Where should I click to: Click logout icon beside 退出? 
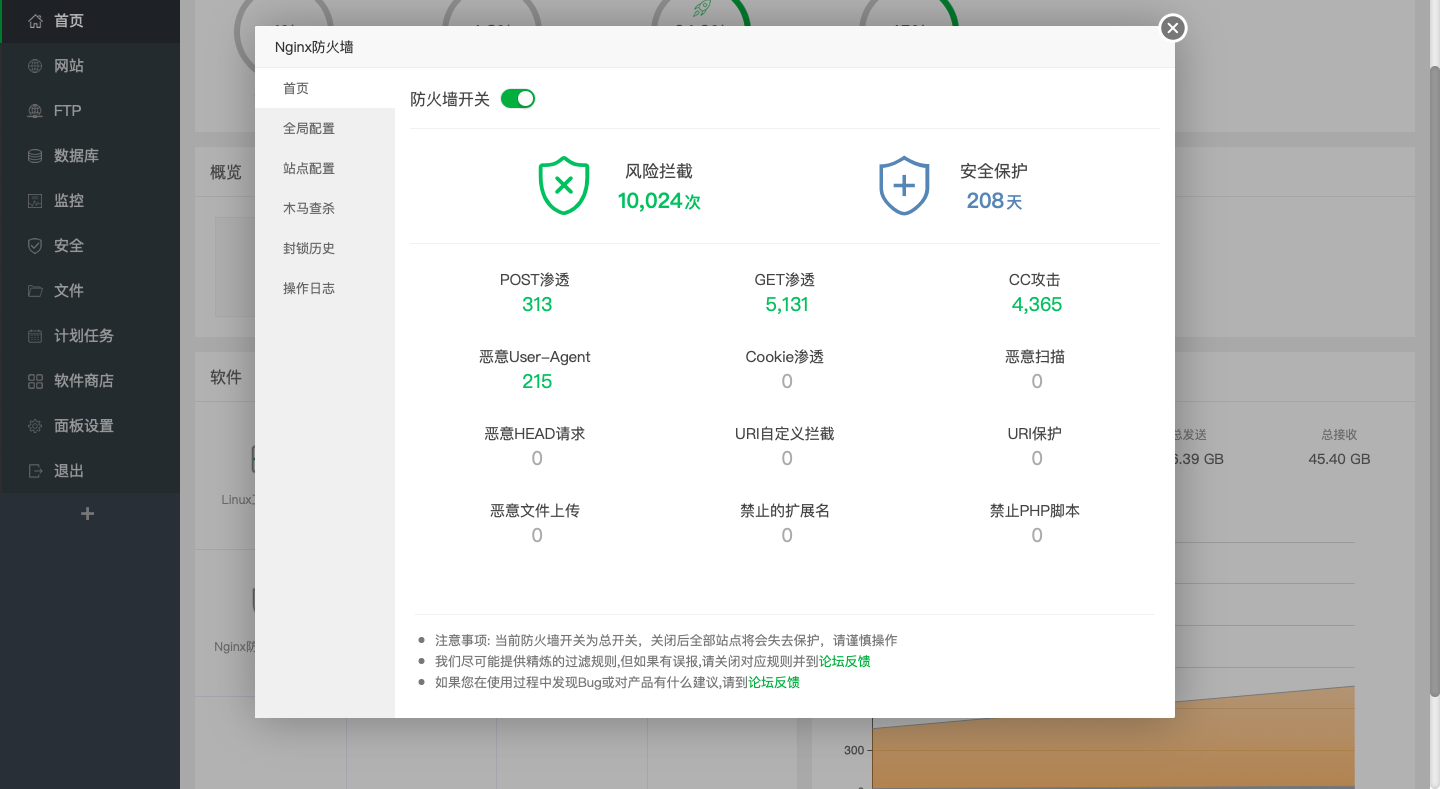tap(35, 471)
